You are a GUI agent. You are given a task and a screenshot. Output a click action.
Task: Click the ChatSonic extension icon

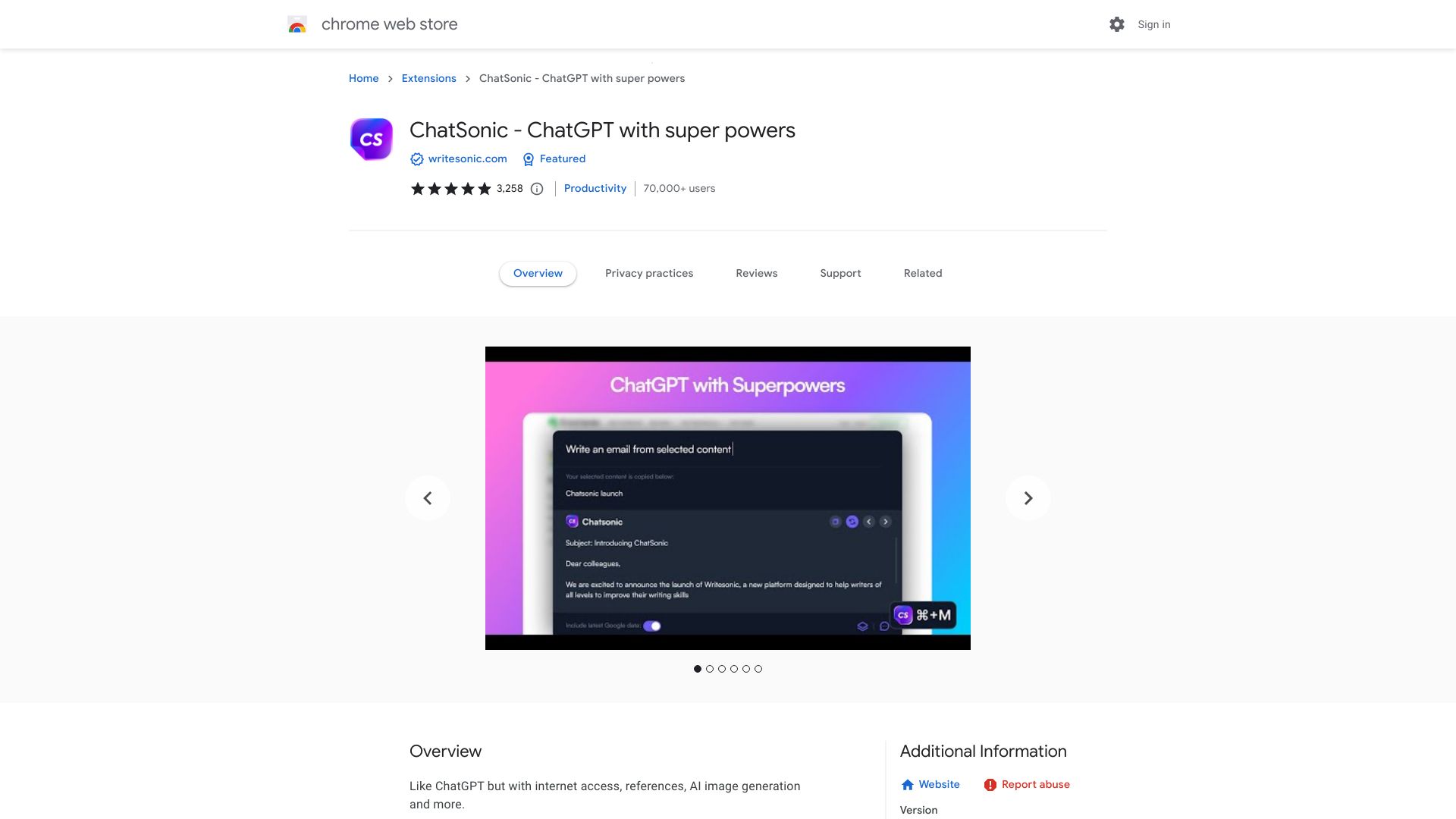pyautogui.click(x=370, y=138)
